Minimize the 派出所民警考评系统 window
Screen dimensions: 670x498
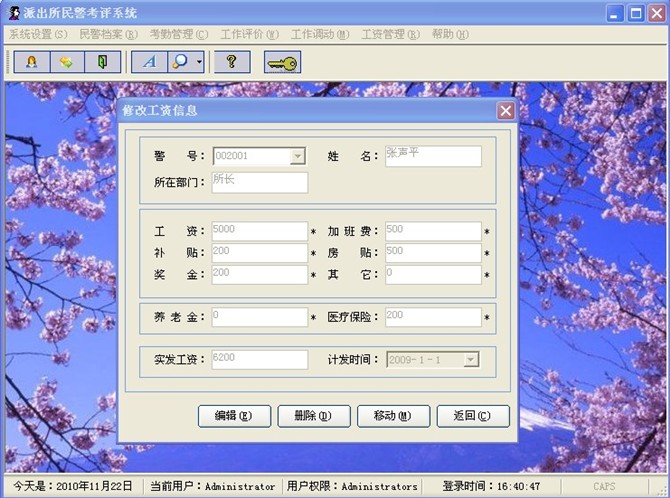[x=614, y=14]
